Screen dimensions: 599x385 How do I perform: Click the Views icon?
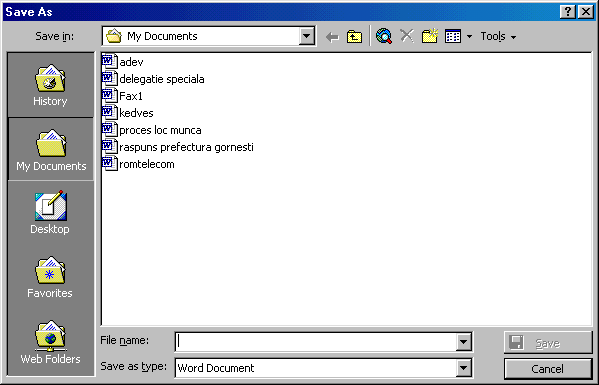pos(453,36)
